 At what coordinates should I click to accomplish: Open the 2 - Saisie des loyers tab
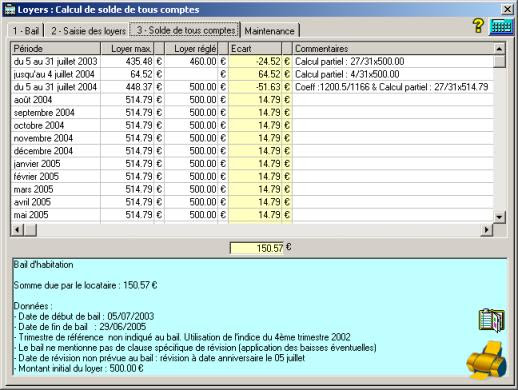click(88, 31)
